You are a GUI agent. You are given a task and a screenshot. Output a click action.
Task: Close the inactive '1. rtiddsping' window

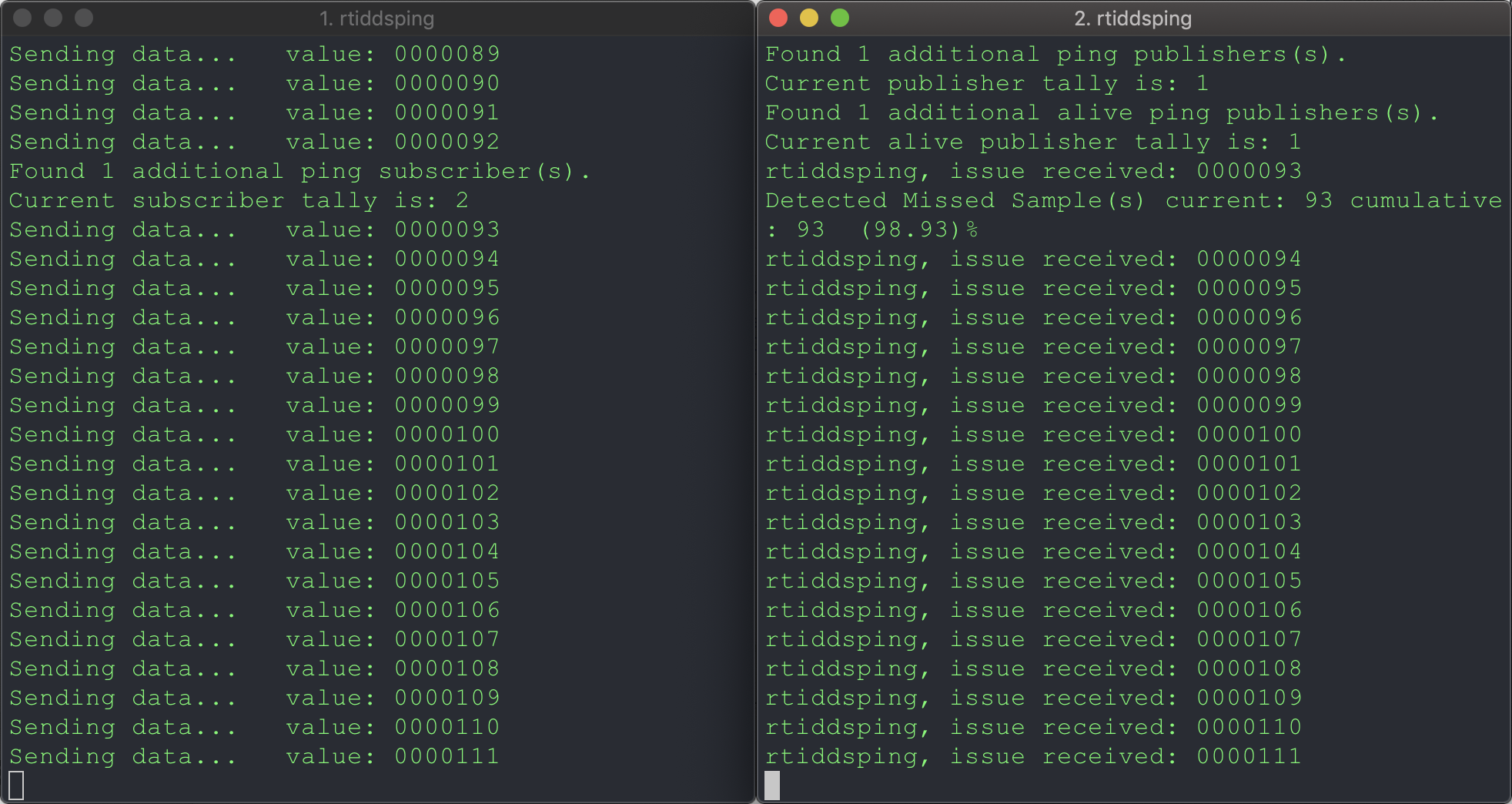(22, 18)
